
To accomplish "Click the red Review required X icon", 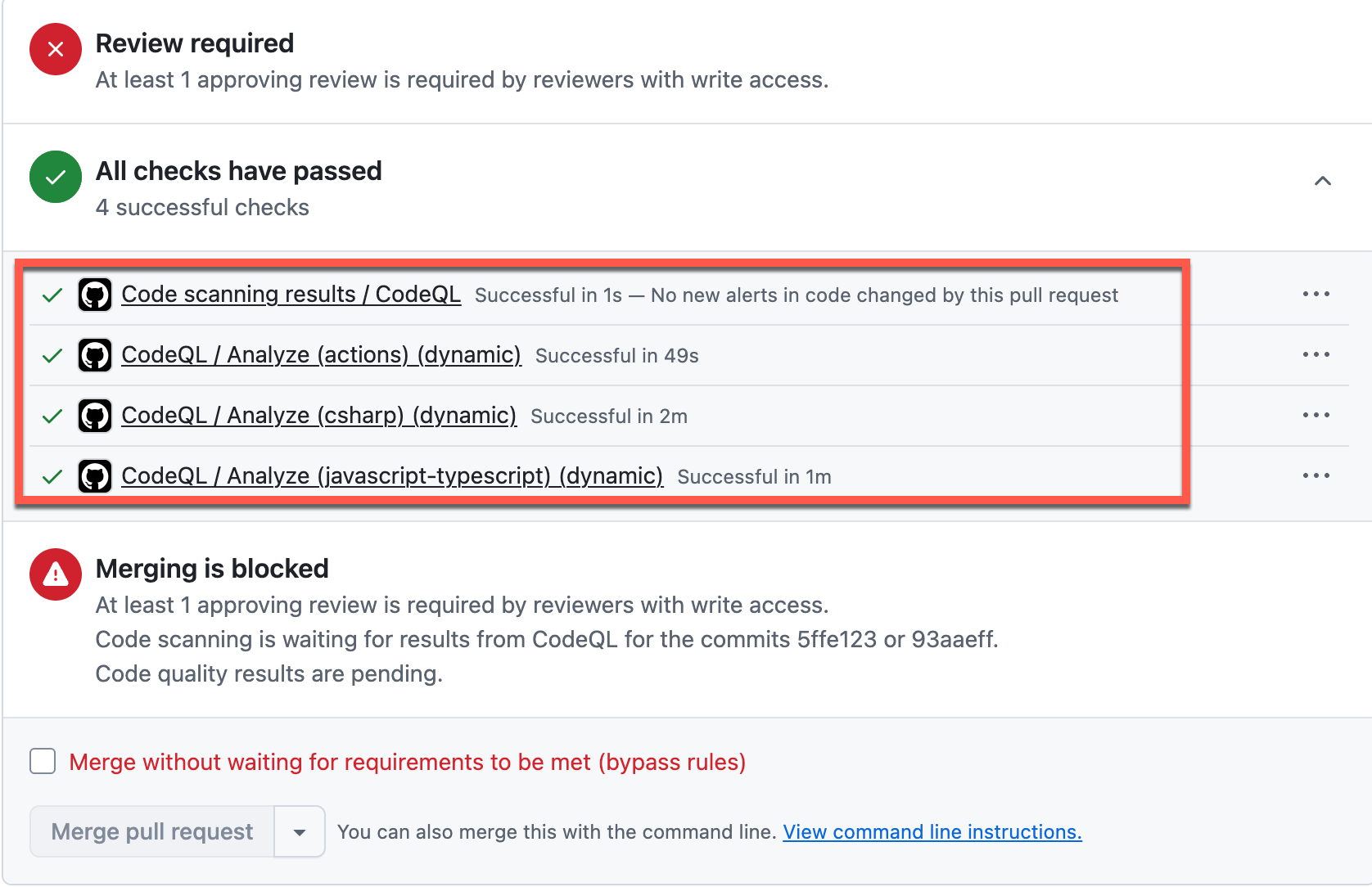I will click(56, 49).
